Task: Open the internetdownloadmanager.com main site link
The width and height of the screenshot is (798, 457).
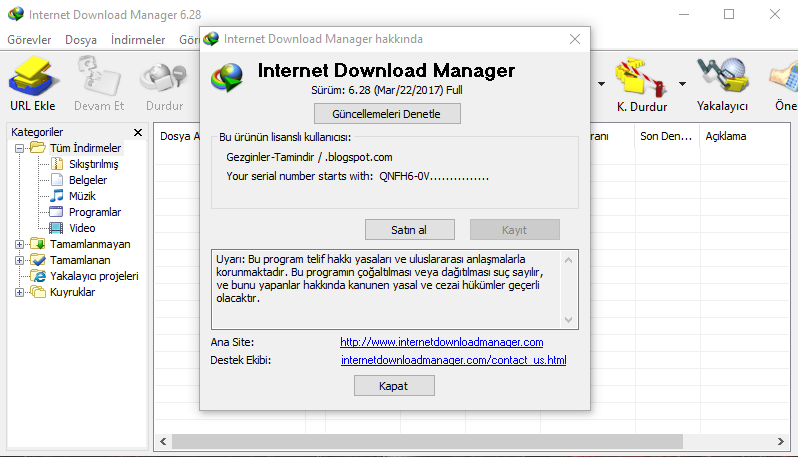Action: click(x=442, y=342)
